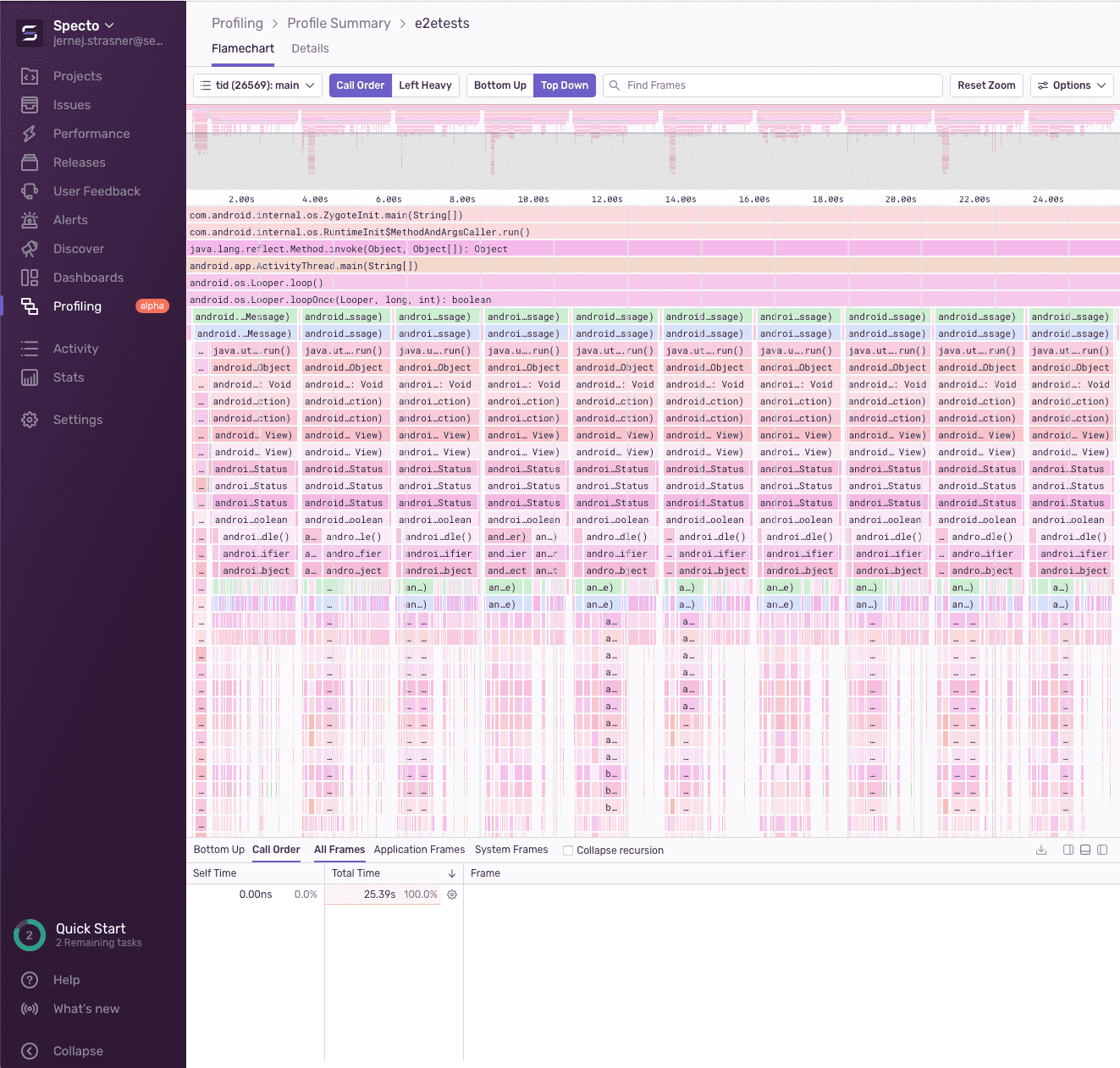Expand the Options dropdown

click(1072, 85)
